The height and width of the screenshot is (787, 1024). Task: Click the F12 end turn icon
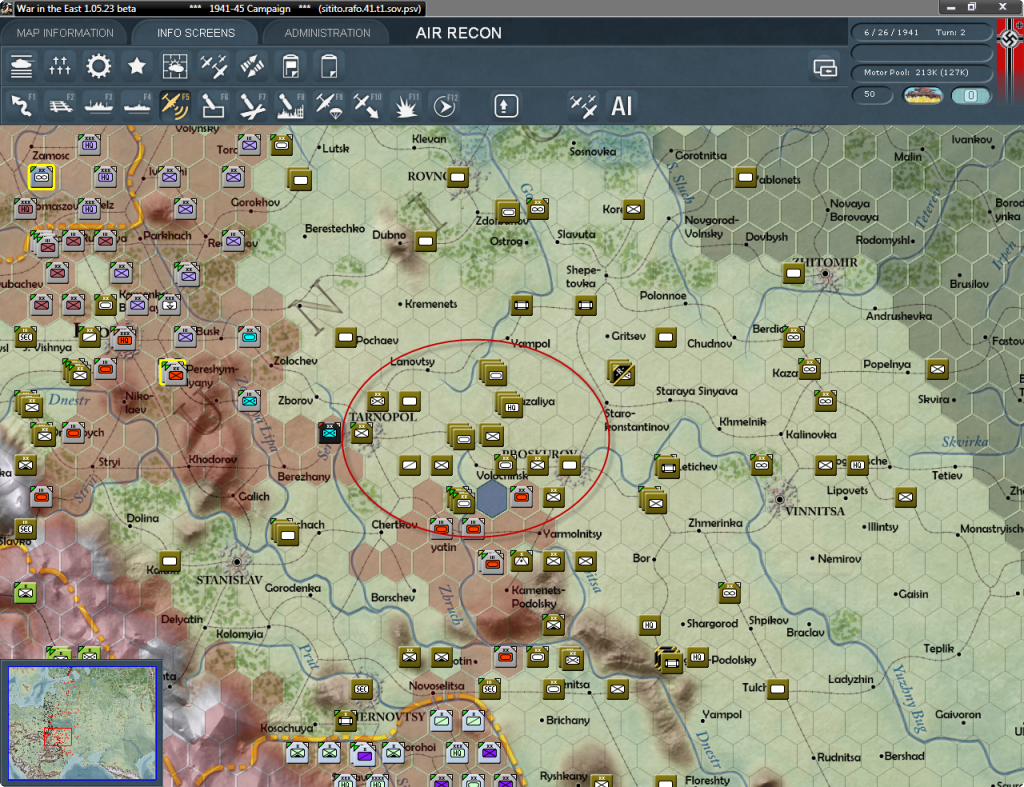click(445, 106)
